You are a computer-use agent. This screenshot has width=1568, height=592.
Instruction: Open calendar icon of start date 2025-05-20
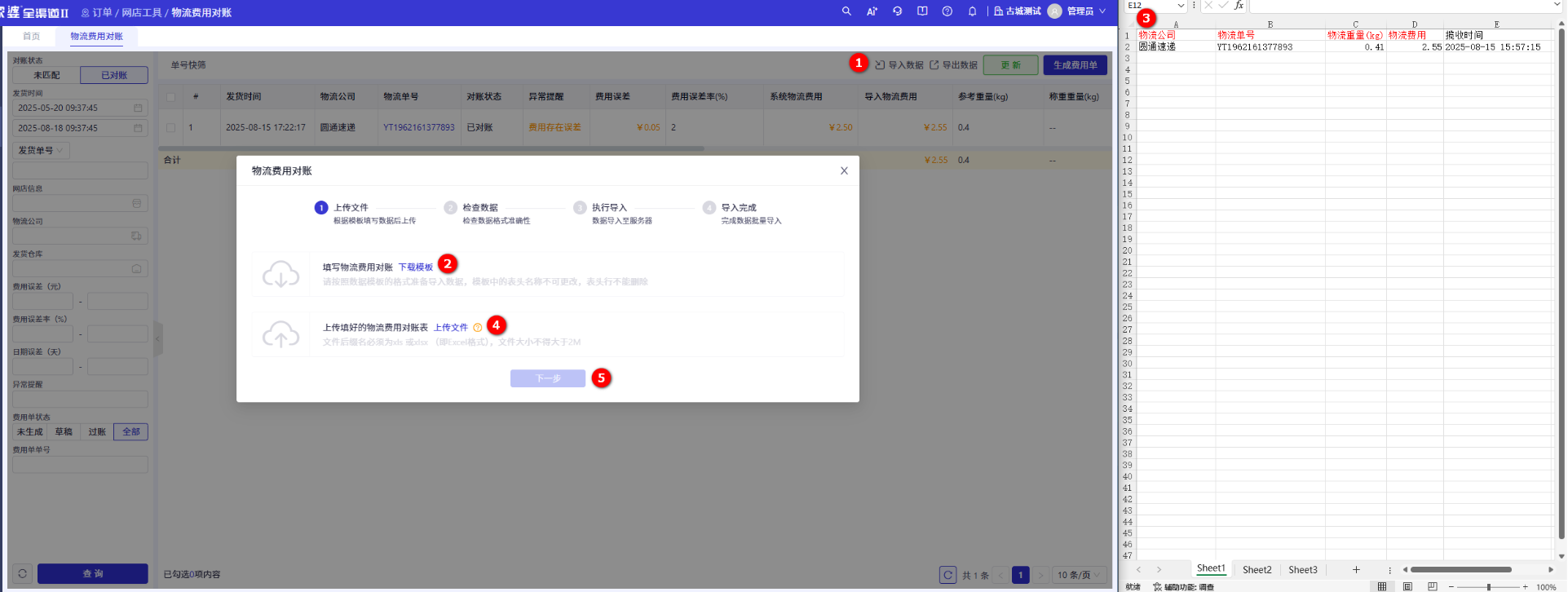tap(138, 108)
